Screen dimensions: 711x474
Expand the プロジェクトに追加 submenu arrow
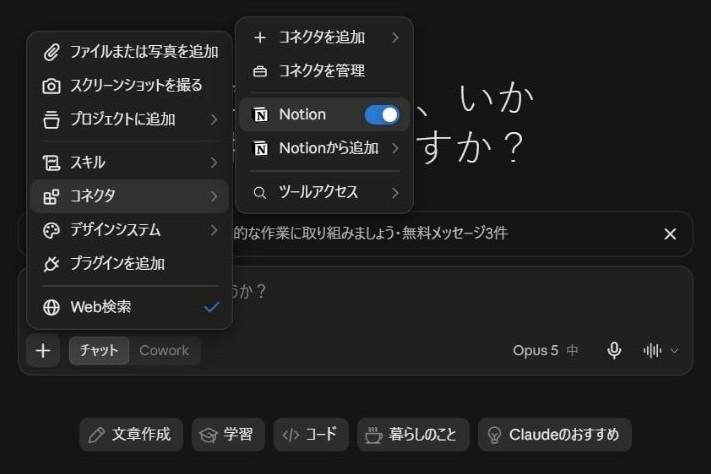[214, 120]
